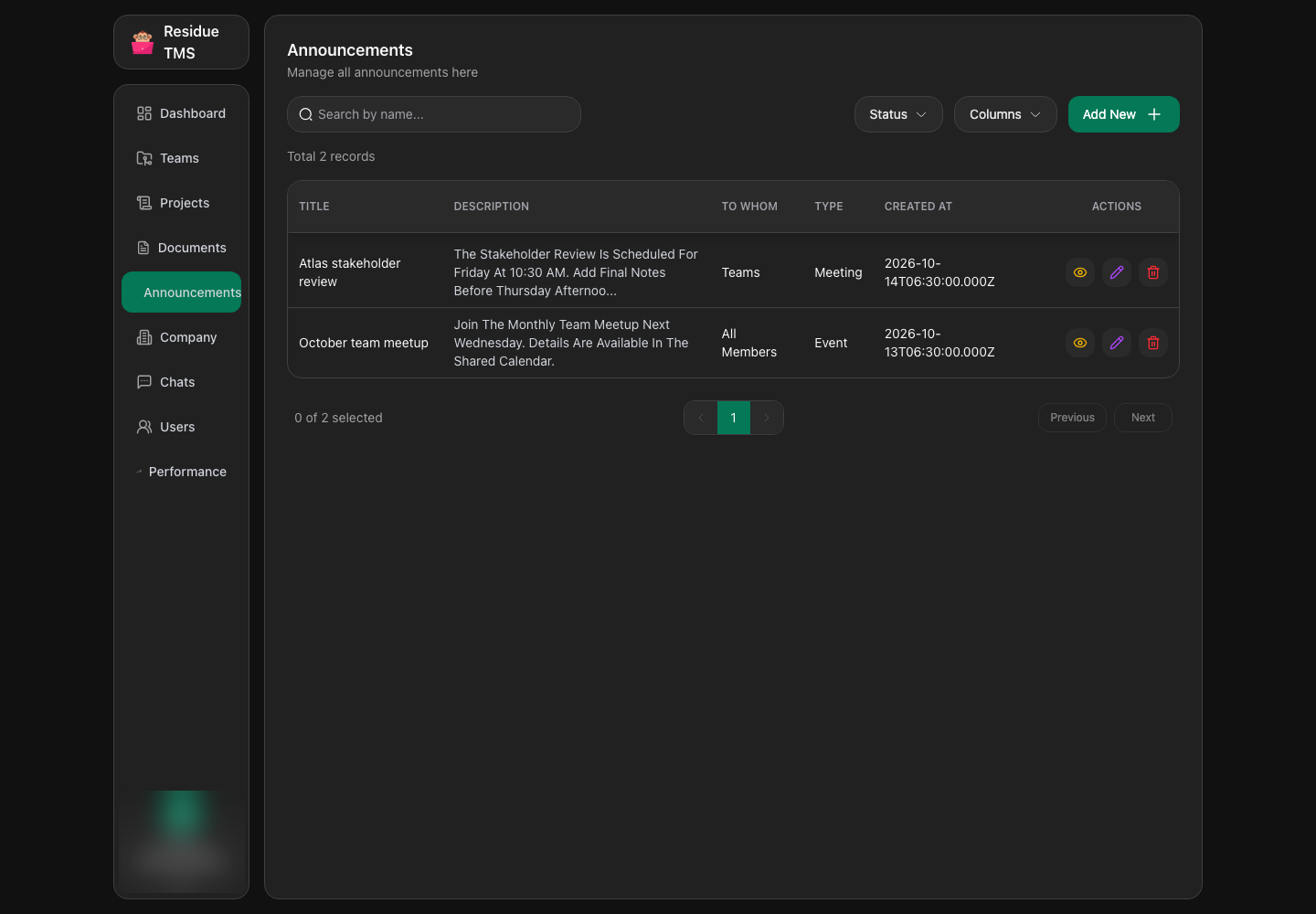View the Atlas stakeholder review announcement

coord(1080,272)
